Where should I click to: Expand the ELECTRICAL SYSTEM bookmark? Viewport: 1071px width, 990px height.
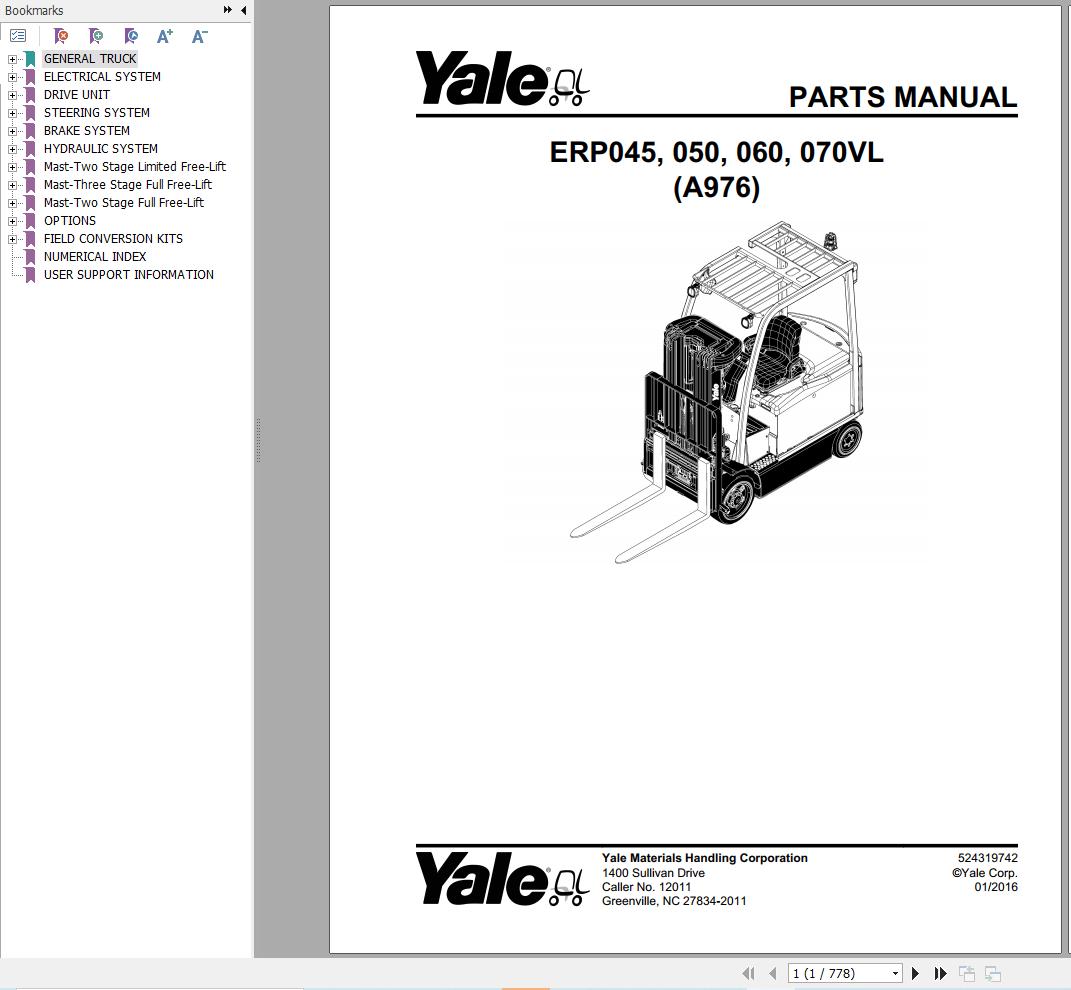(x=10, y=76)
